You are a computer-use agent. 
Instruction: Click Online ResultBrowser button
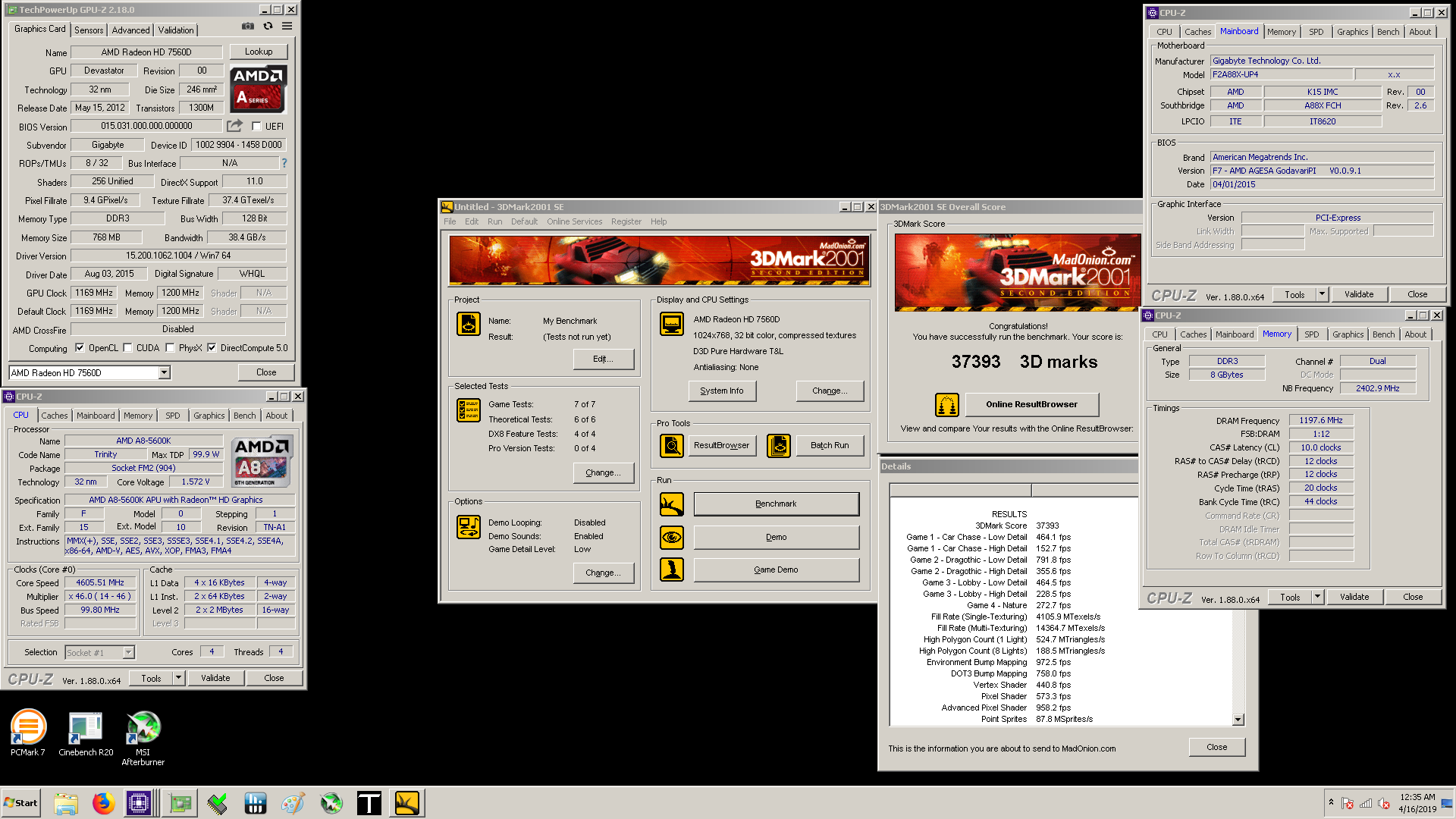click(x=1031, y=405)
